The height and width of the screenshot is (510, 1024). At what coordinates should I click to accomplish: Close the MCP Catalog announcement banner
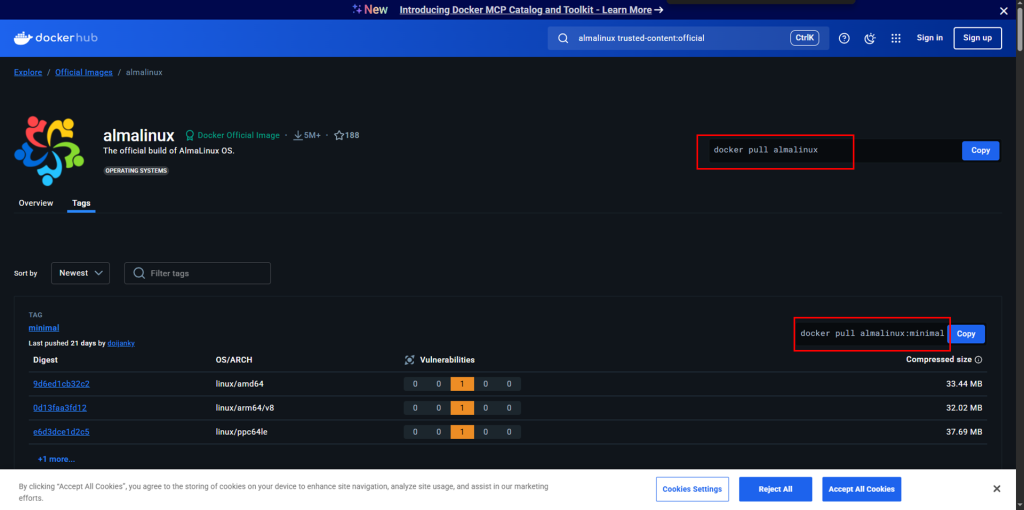[1004, 10]
